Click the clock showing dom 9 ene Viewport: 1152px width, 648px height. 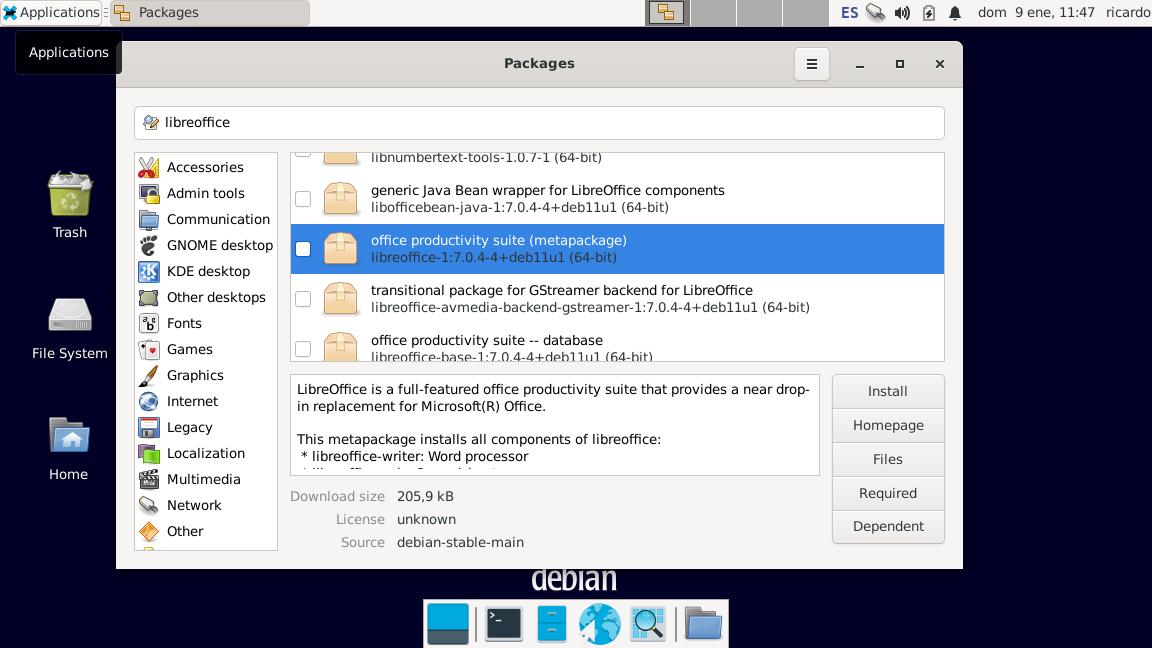tap(1036, 12)
